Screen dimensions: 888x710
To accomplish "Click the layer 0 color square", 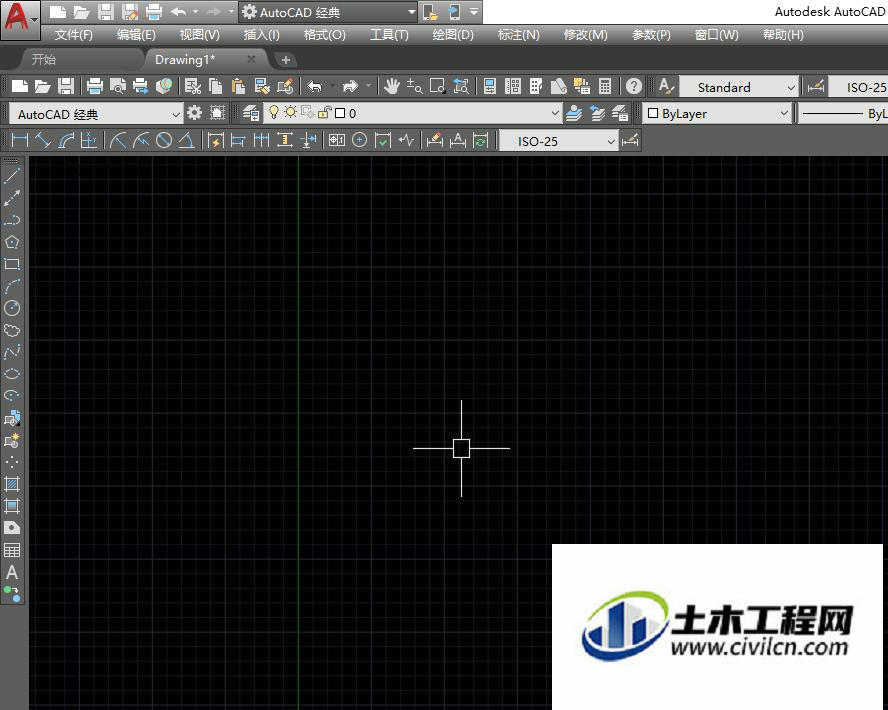I will (340, 113).
